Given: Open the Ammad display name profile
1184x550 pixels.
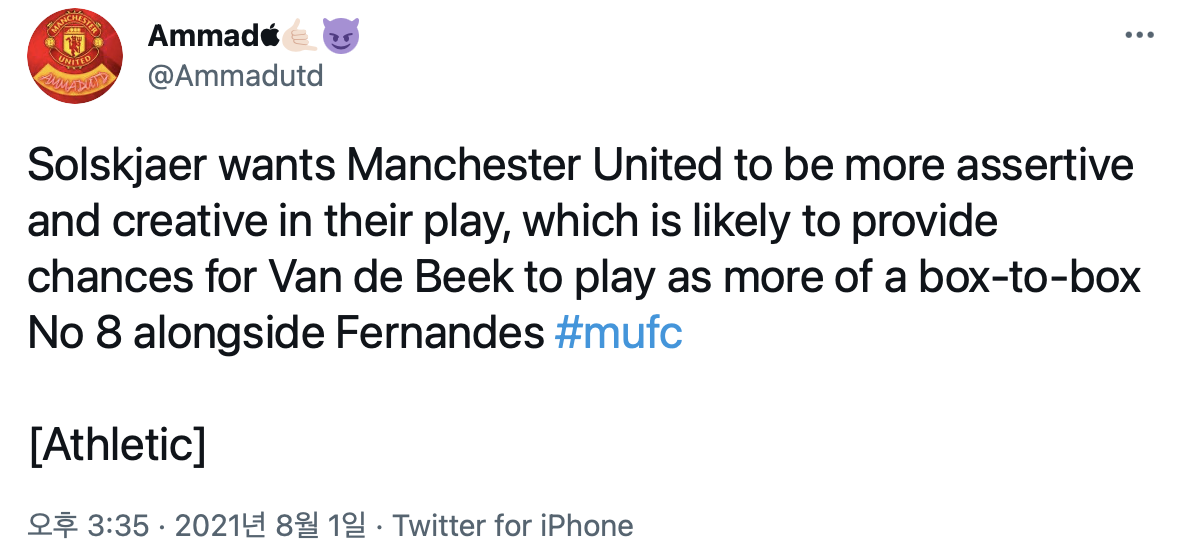Looking at the screenshot, I should pos(203,37).
